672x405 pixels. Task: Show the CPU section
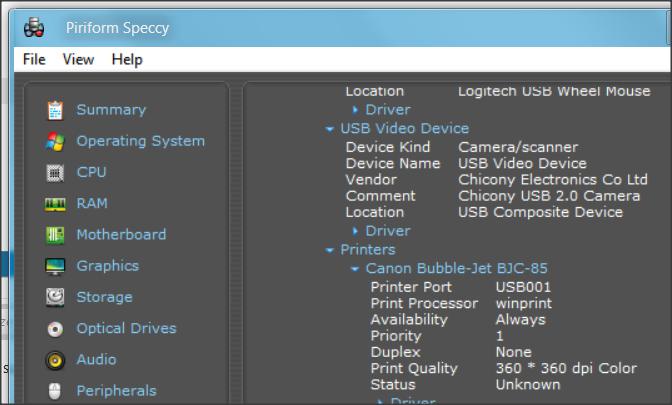[x=91, y=172]
